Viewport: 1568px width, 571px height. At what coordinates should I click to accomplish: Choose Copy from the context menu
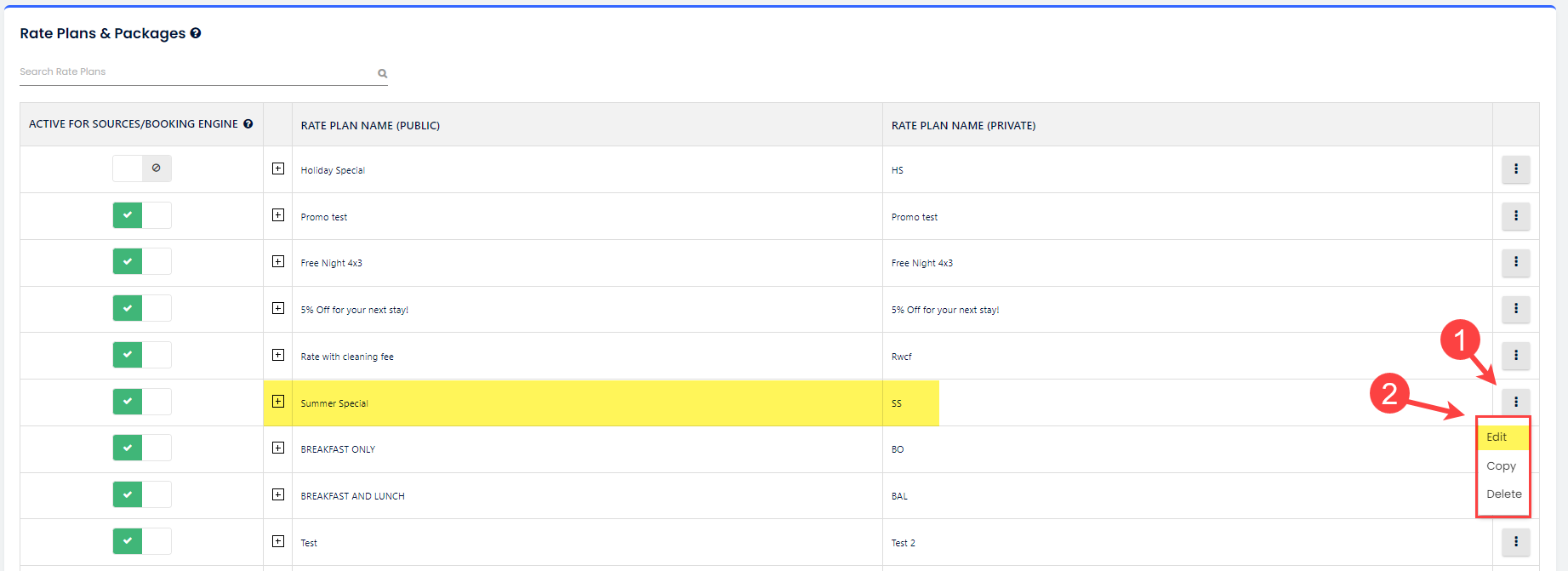(x=1501, y=466)
